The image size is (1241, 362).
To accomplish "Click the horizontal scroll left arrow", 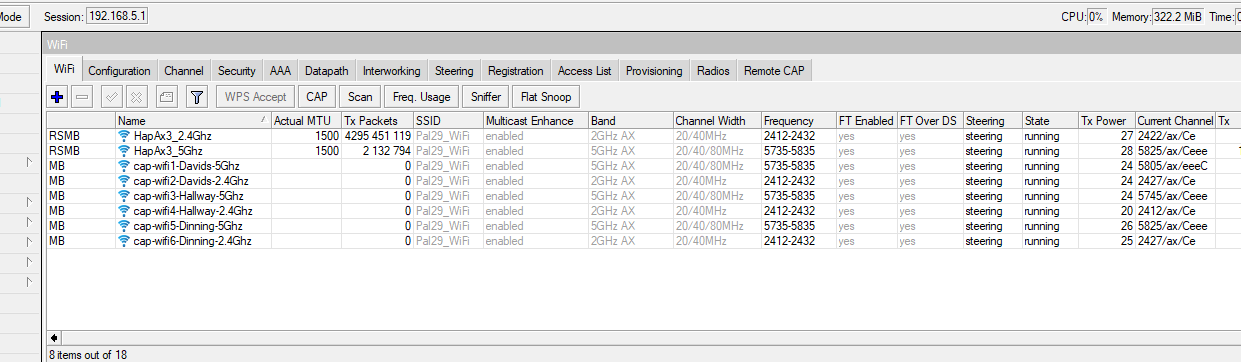I will point(54,338).
